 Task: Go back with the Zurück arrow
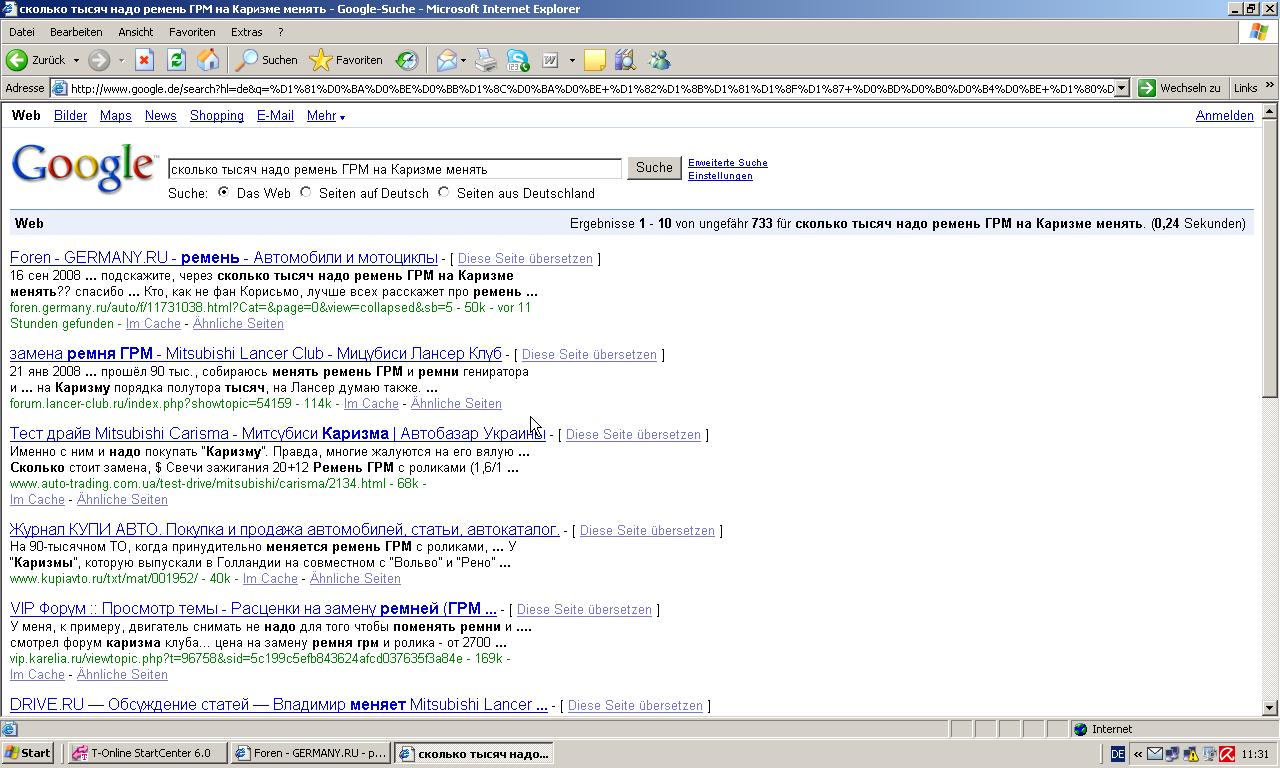coord(36,60)
